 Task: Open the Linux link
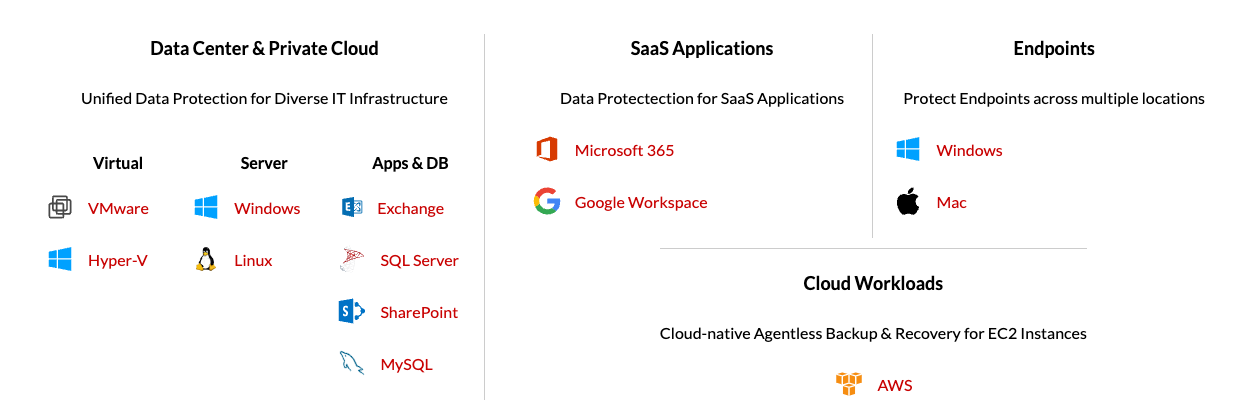pyautogui.click(x=253, y=260)
